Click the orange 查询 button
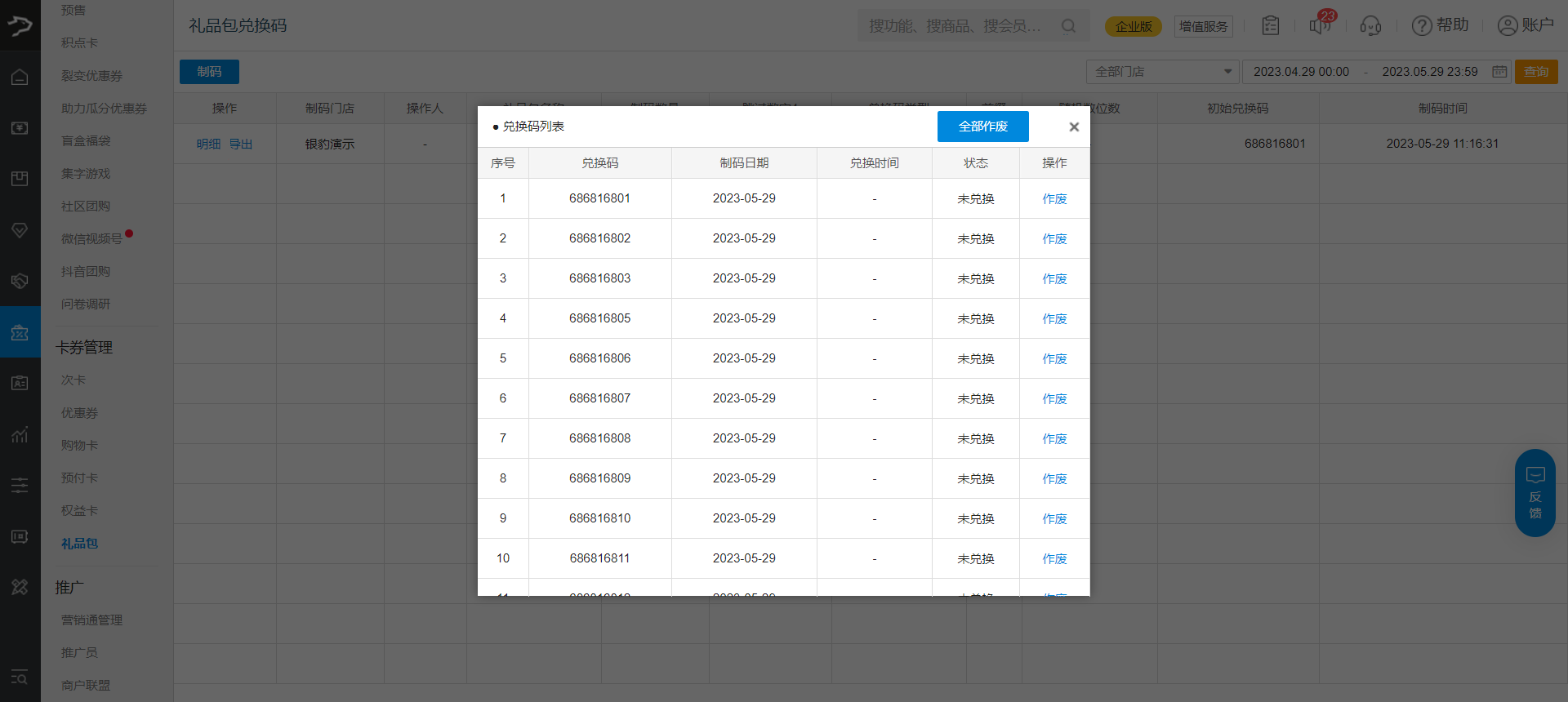 pos(1536,72)
